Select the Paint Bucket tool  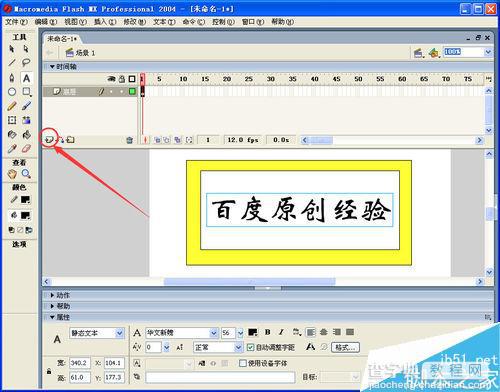26,134
